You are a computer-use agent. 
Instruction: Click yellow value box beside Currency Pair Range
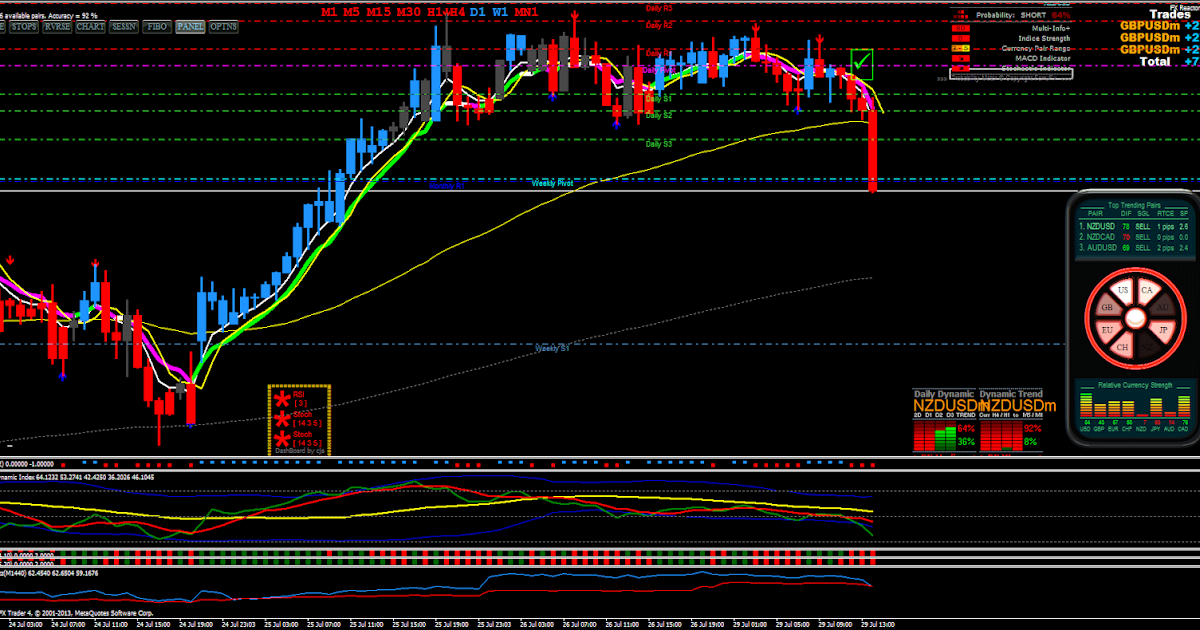pos(961,48)
